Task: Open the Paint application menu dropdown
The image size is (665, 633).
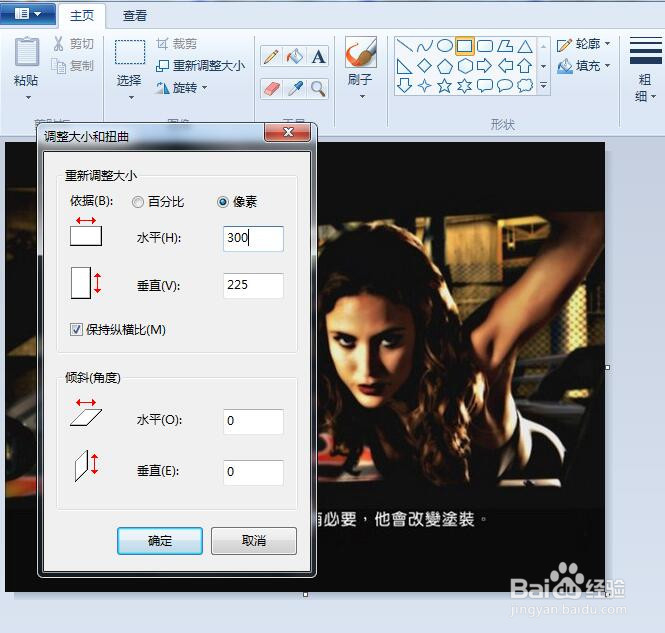Action: click(x=28, y=14)
